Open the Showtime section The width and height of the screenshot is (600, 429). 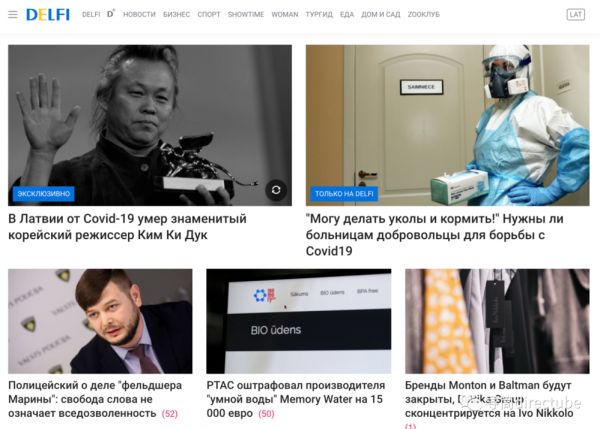[x=246, y=15]
